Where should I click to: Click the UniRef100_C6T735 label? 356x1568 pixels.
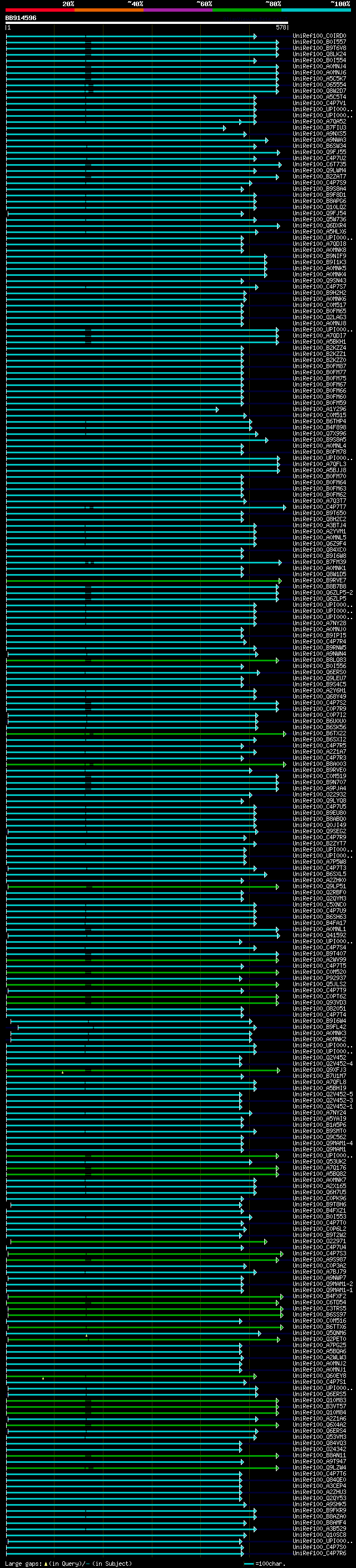pyautogui.click(x=319, y=164)
